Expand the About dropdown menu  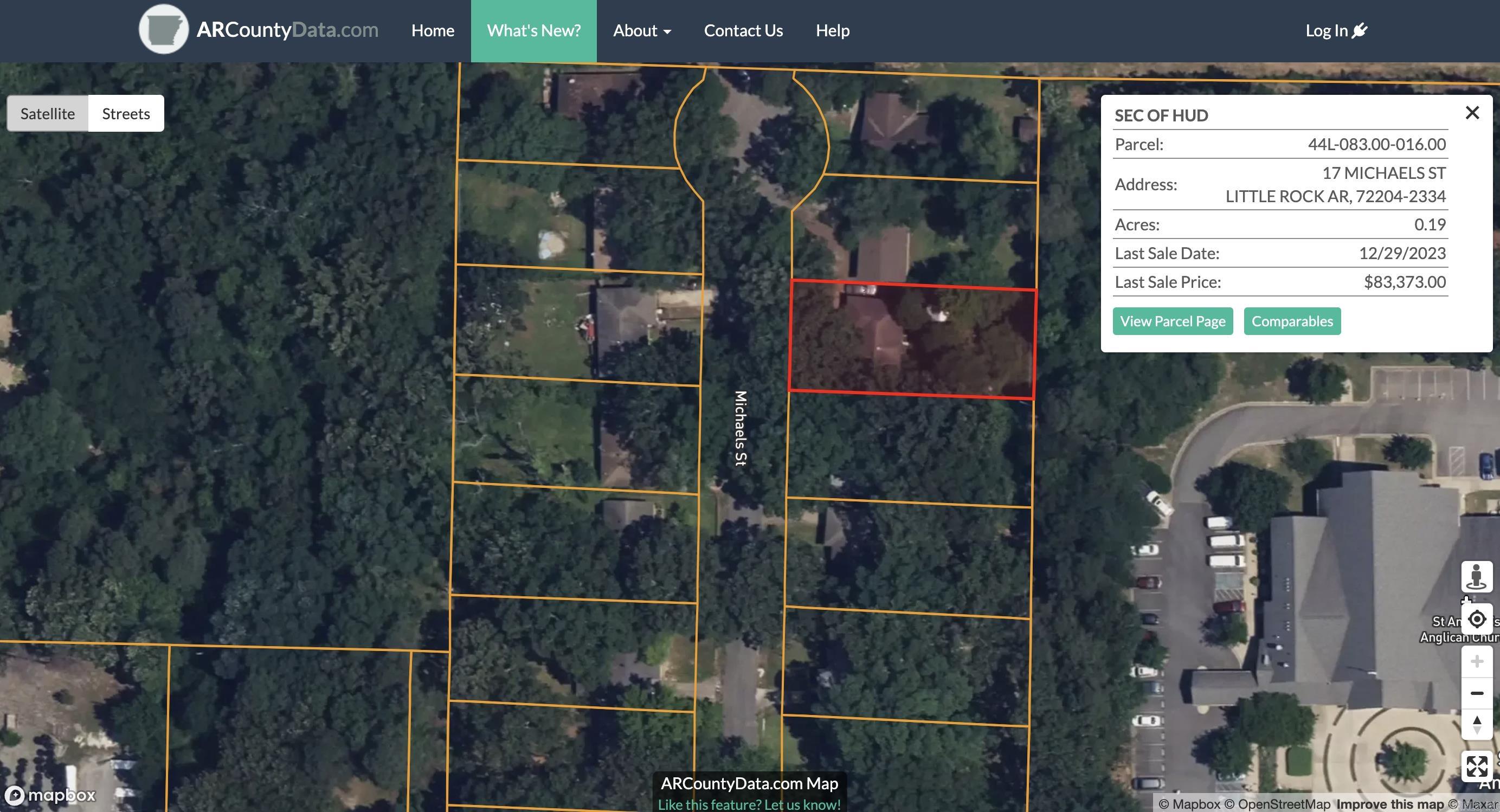642,30
